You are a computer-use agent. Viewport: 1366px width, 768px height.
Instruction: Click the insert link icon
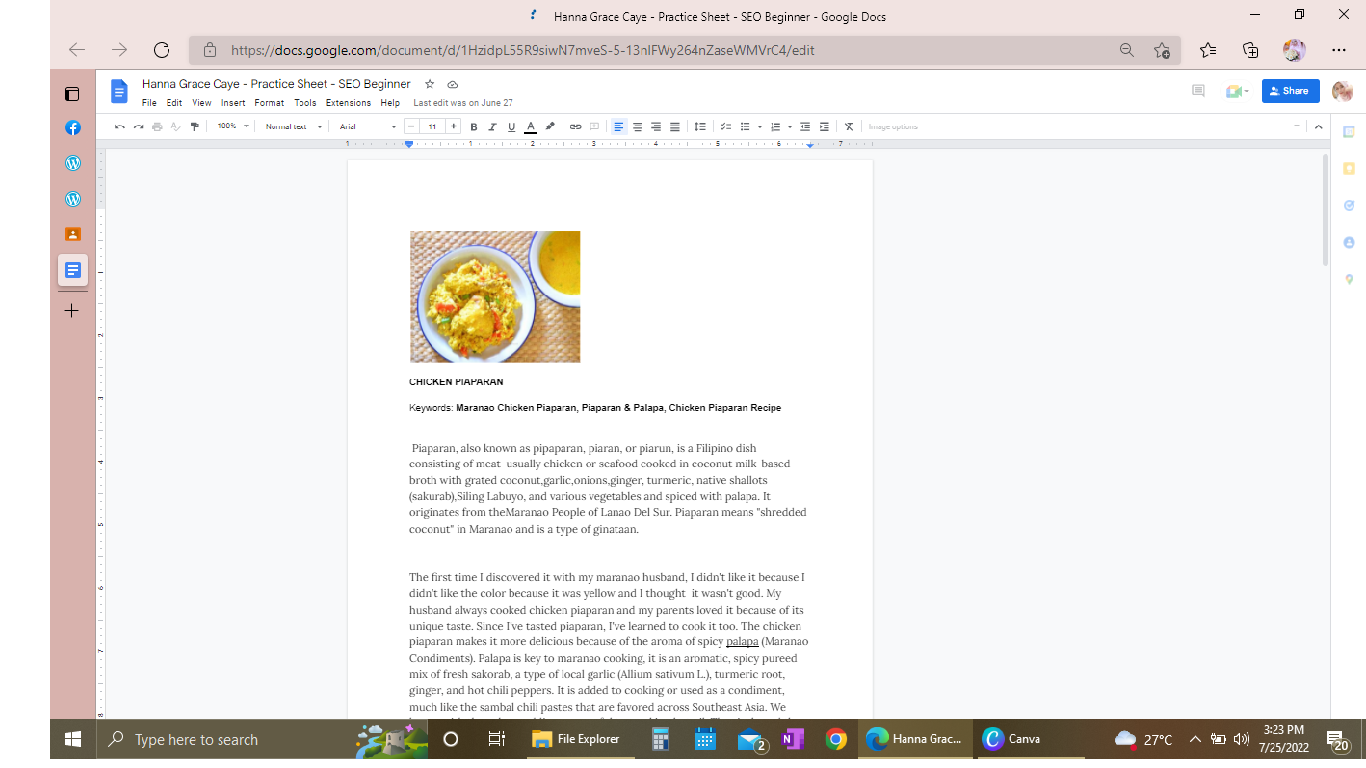tap(575, 127)
